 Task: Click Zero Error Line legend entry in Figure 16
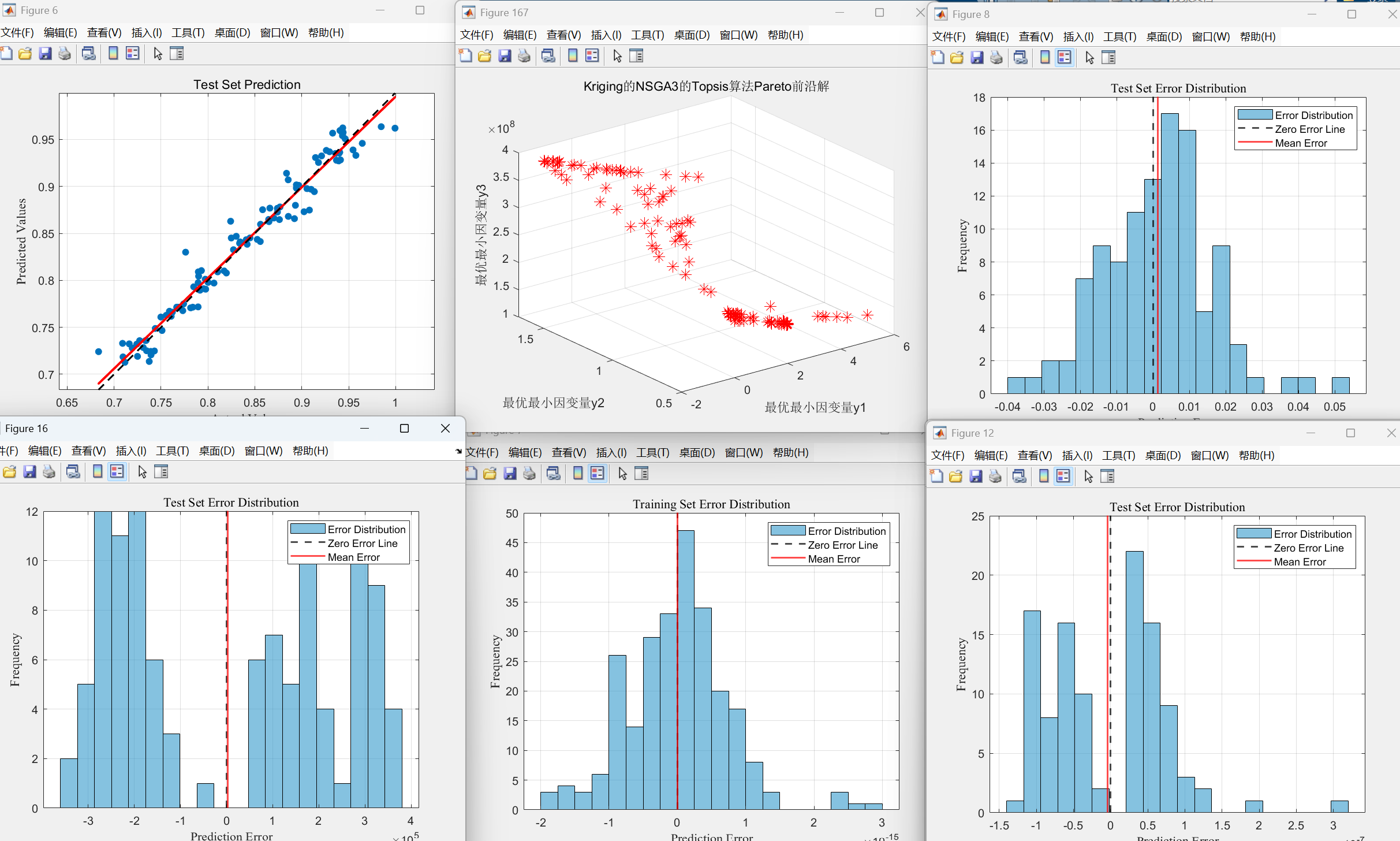coord(362,544)
